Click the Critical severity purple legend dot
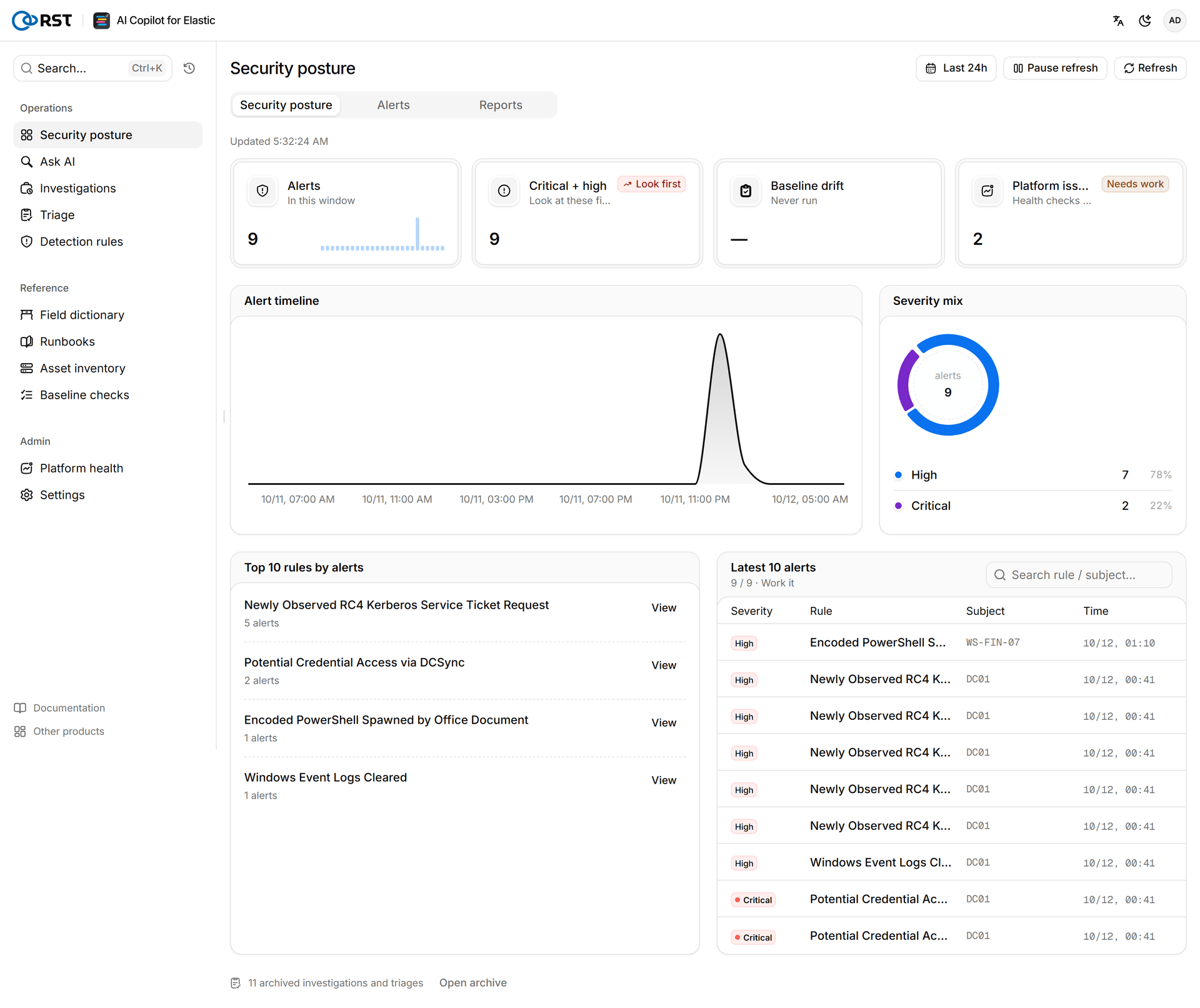1200x1008 pixels. tap(898, 506)
